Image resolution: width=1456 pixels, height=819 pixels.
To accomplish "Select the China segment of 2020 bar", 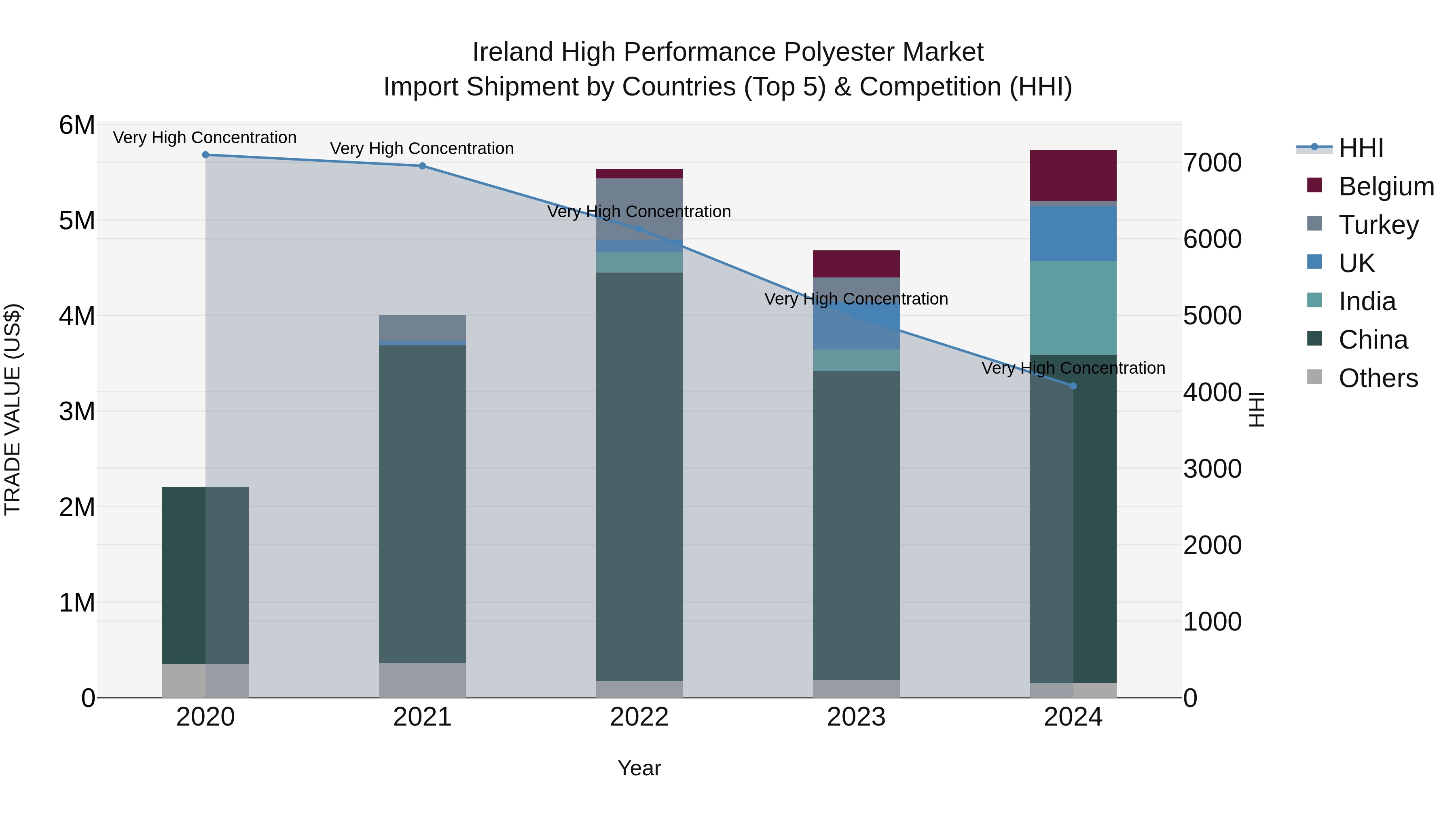I will (x=206, y=576).
